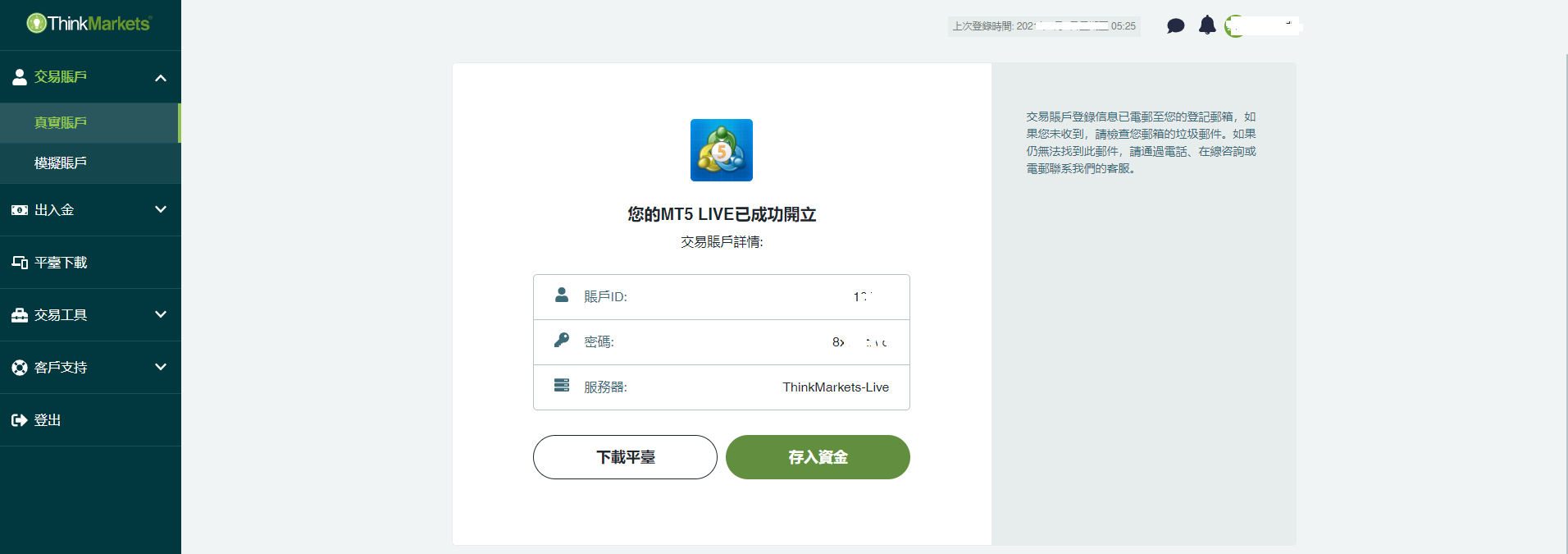1568x554 pixels.
Task: Click the lifebuoy icon beside 客戶支持
Action: (20, 368)
